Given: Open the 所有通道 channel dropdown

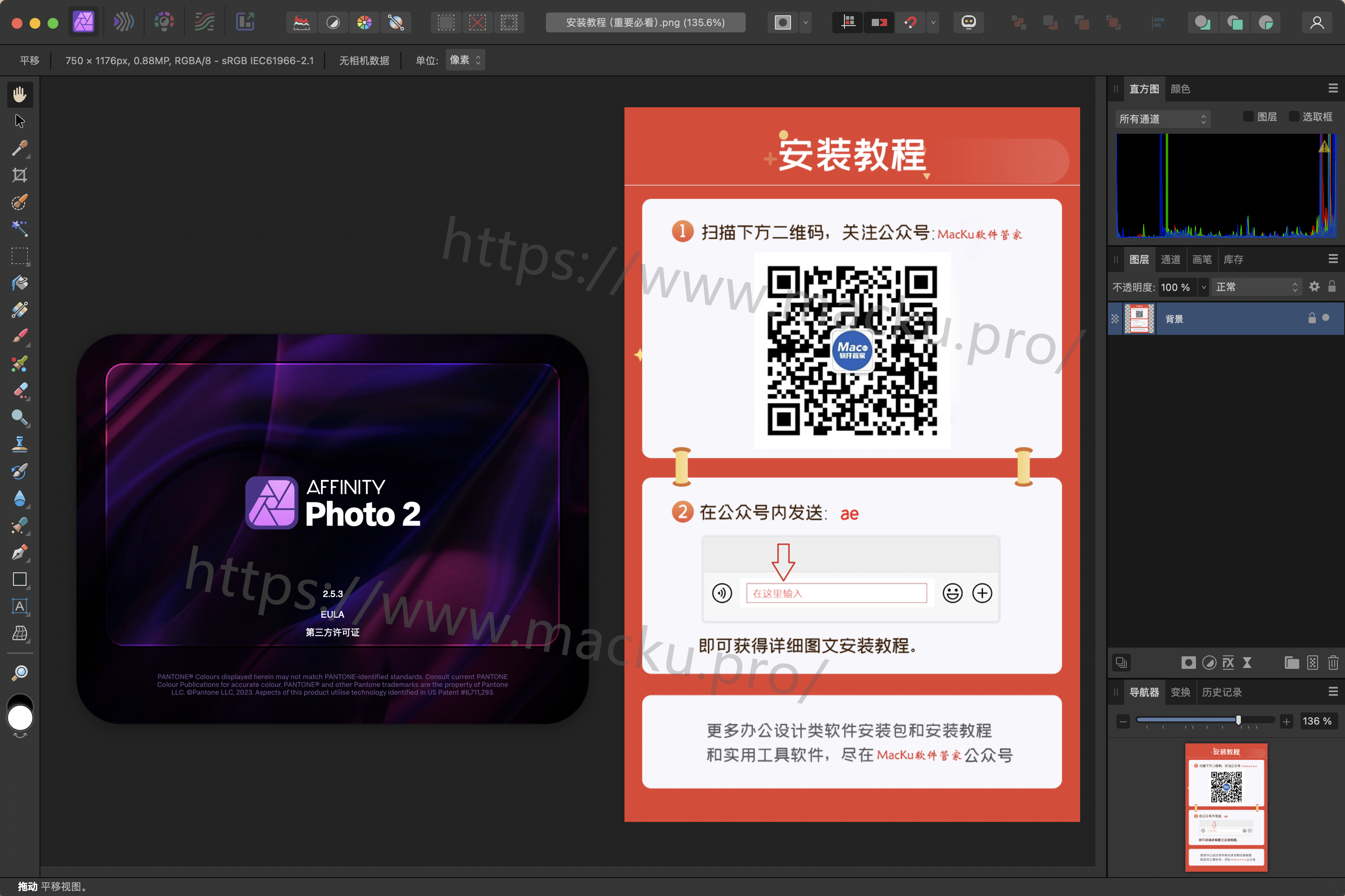Looking at the screenshot, I should [1163, 119].
